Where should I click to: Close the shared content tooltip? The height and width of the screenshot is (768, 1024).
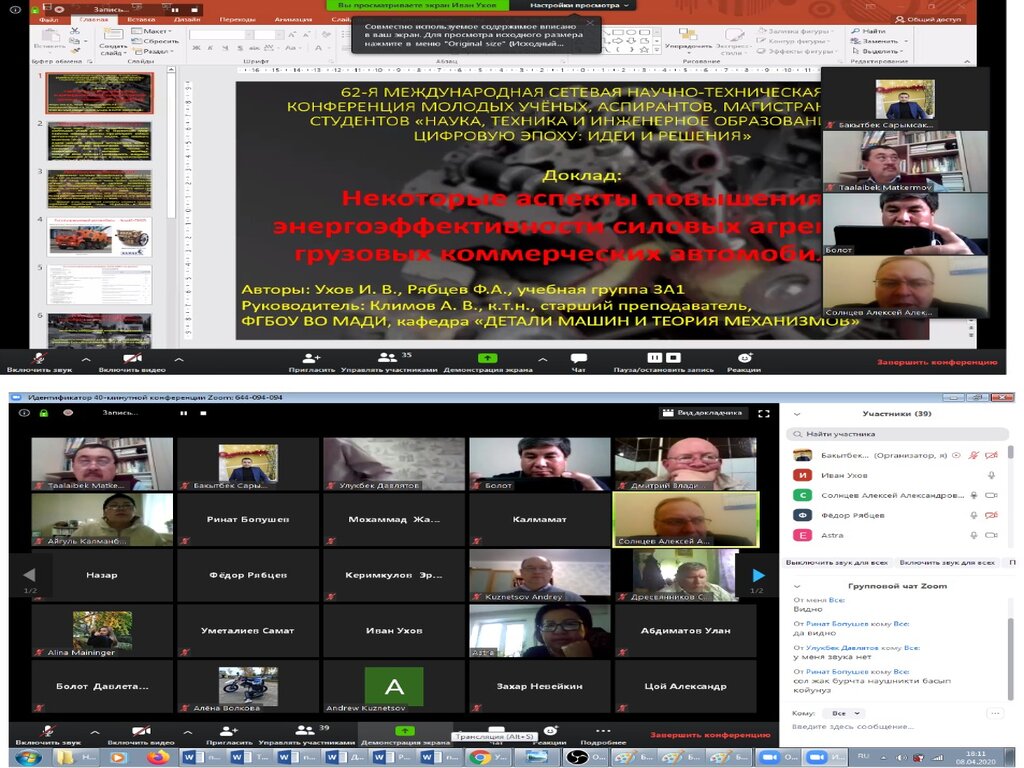point(590,23)
